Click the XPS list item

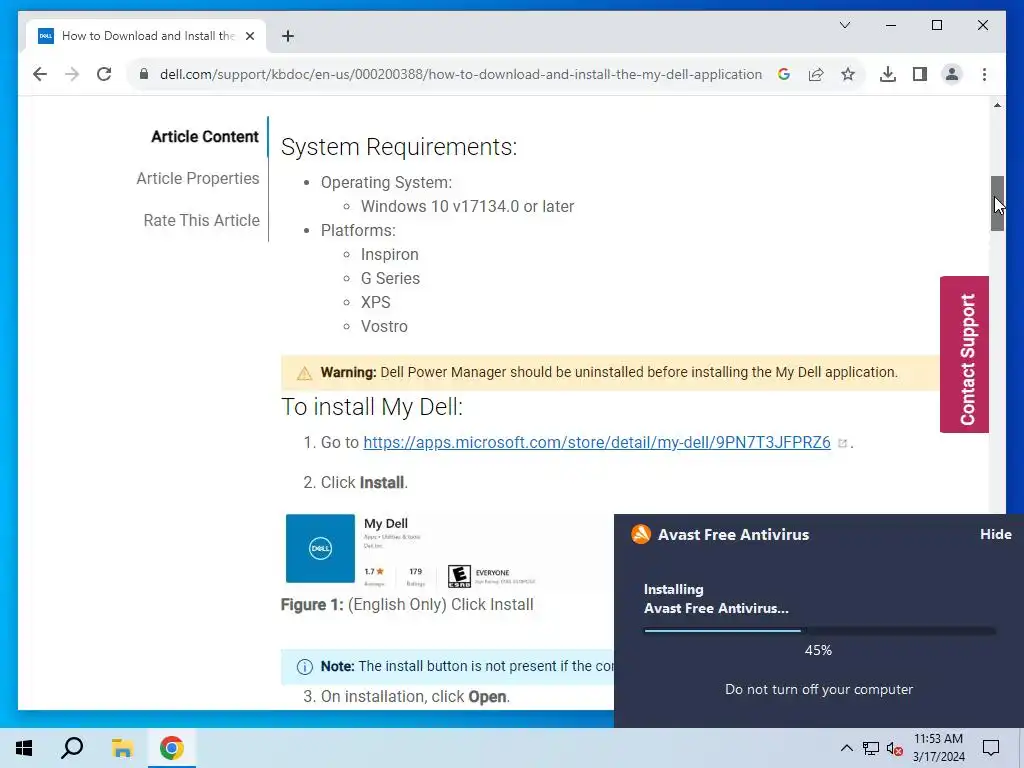[x=376, y=302]
